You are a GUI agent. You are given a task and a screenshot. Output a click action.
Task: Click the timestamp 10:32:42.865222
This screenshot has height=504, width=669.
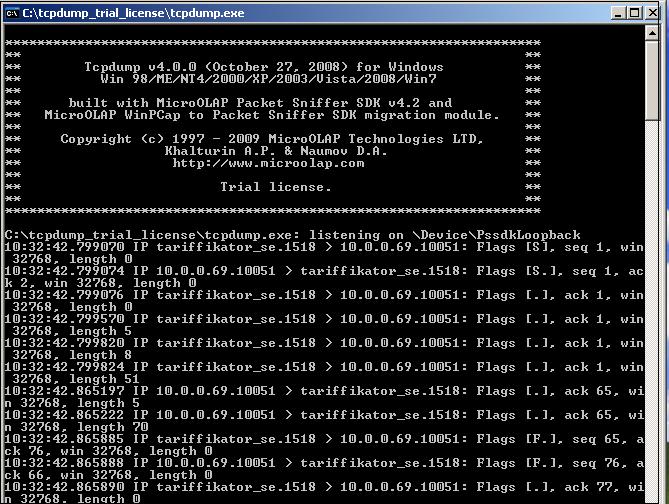click(64, 415)
